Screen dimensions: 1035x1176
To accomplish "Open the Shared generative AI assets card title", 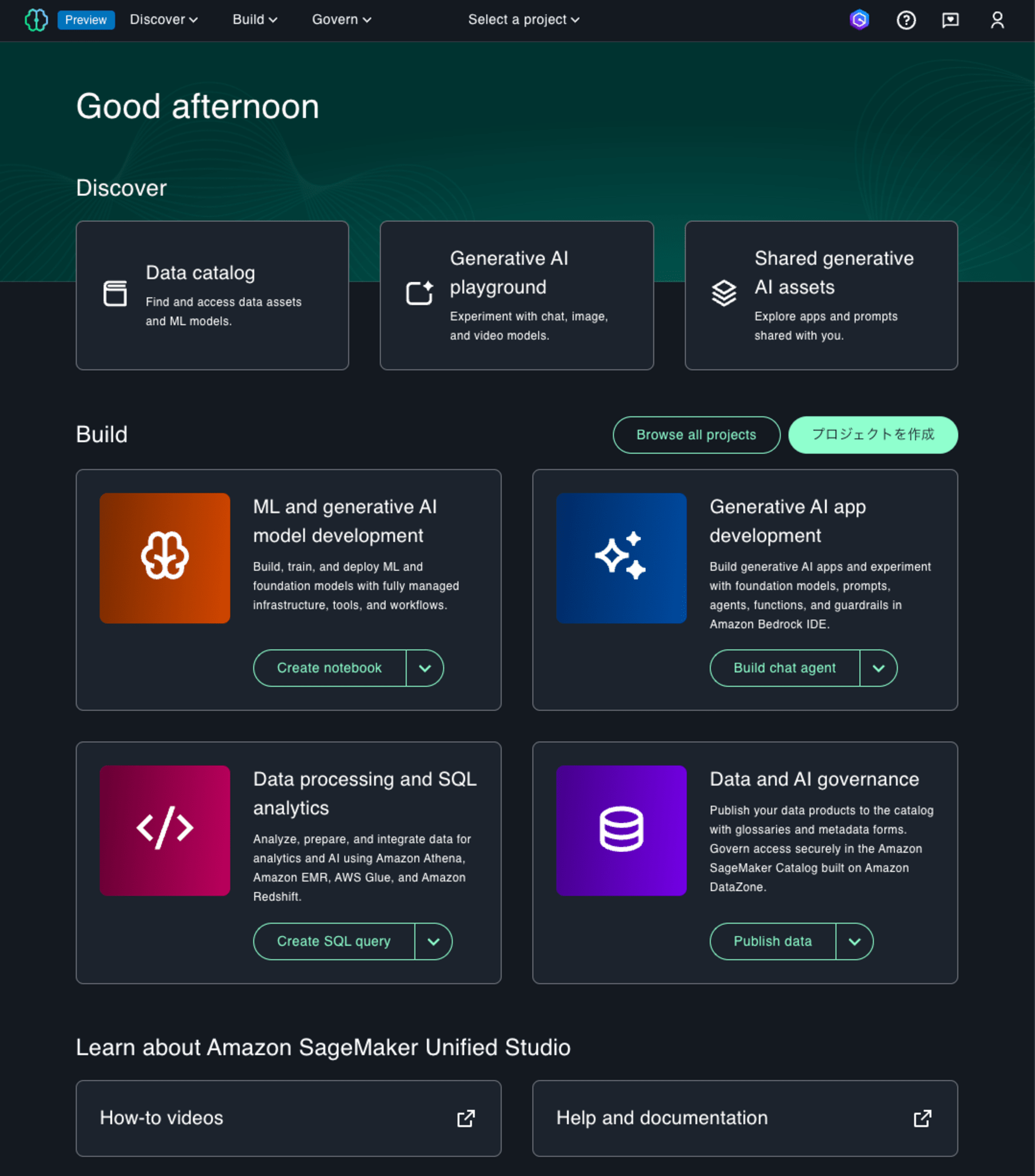I will coord(834,272).
